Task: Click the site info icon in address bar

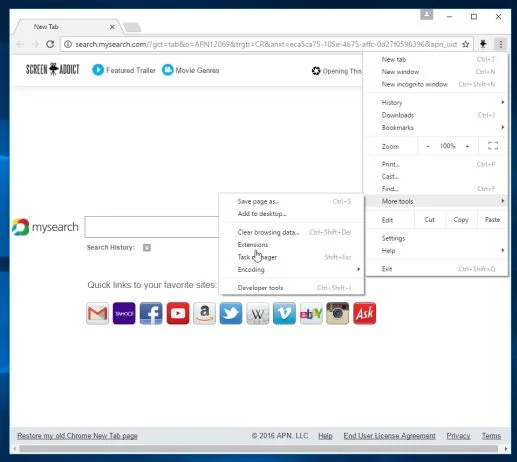Action: click(68, 44)
